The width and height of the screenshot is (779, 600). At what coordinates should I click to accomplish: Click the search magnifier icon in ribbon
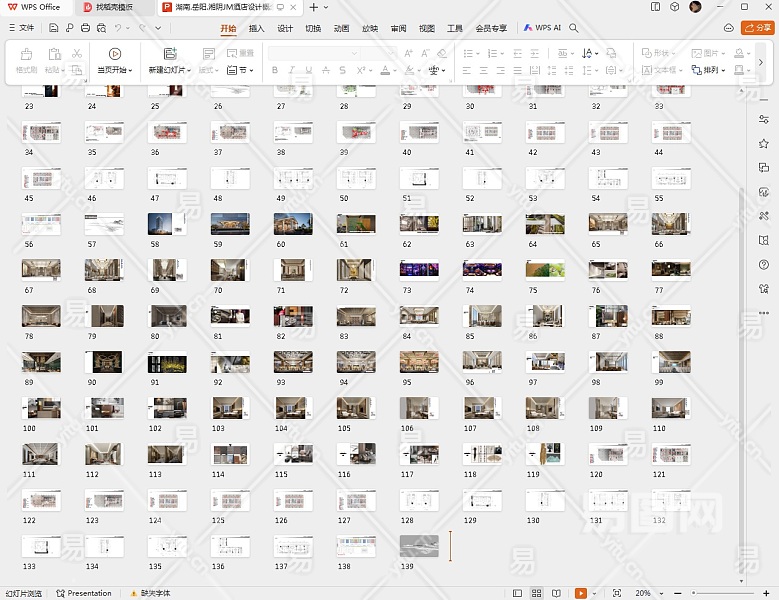[574, 28]
